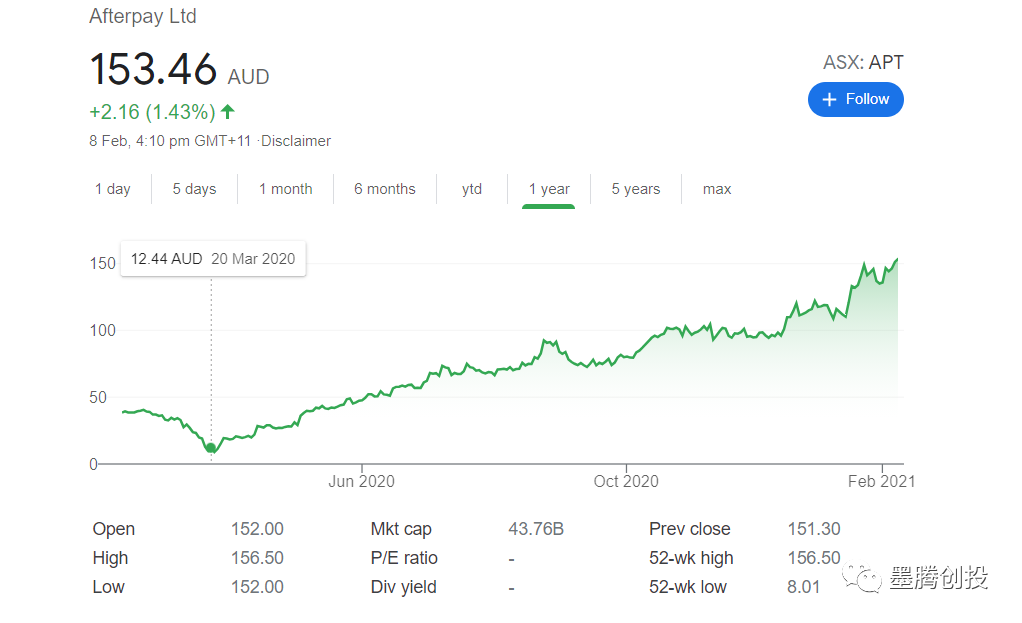Viewport: 1022px width, 623px height.
Task: Select the ytd range tab
Action: pos(472,189)
